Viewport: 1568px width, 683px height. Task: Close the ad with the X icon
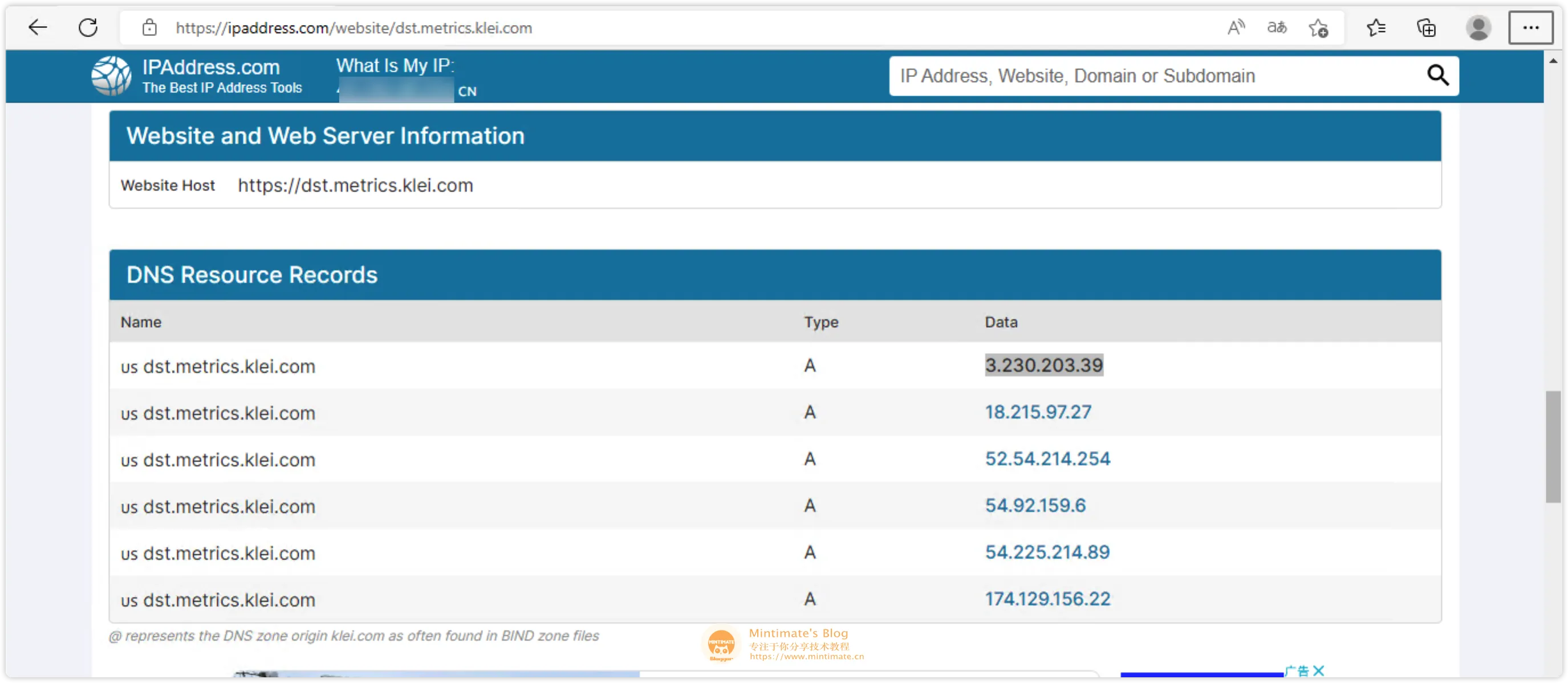1318,670
